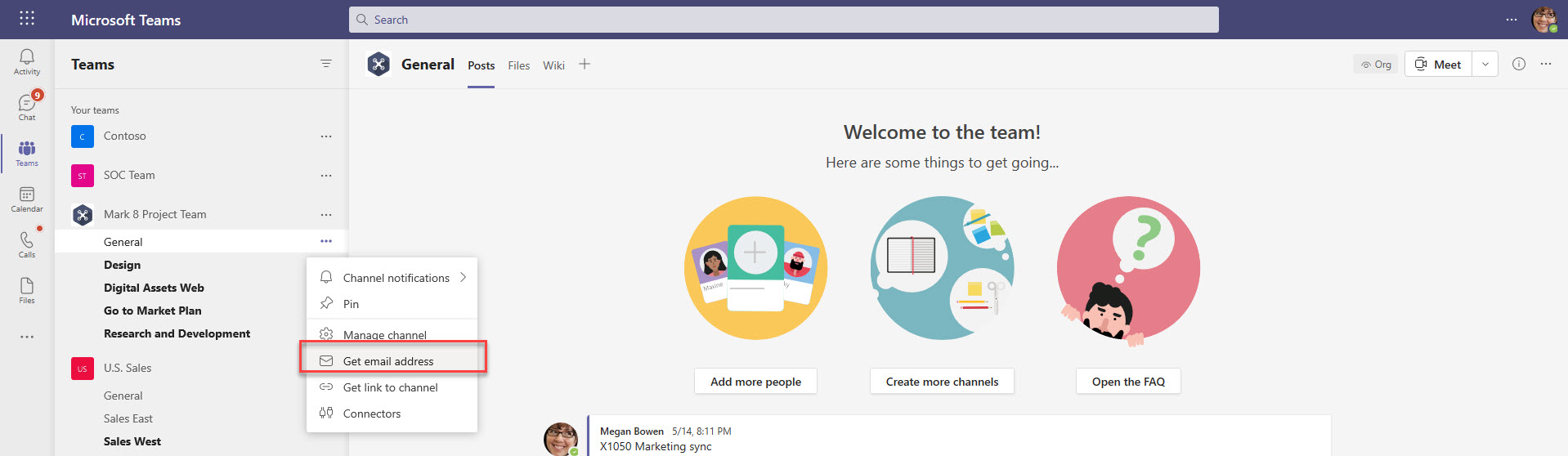Switch to the Wiki tab
1568x456 pixels.
pos(553,65)
